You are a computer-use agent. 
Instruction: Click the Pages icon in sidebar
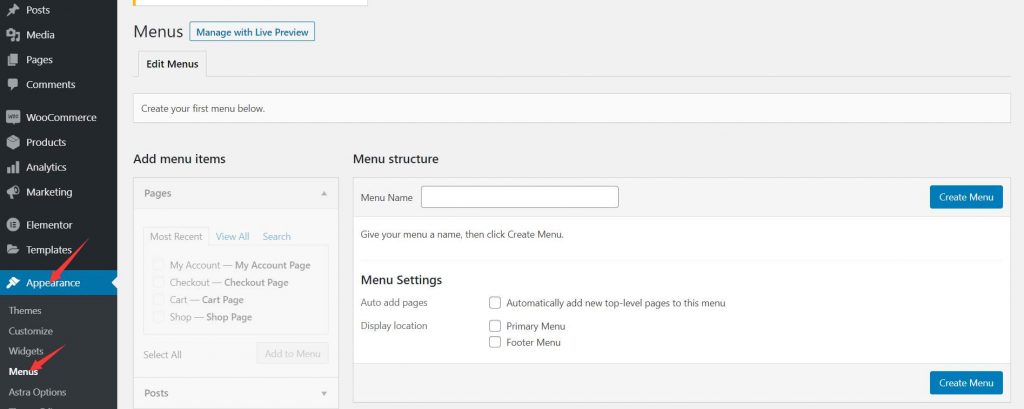[13, 60]
